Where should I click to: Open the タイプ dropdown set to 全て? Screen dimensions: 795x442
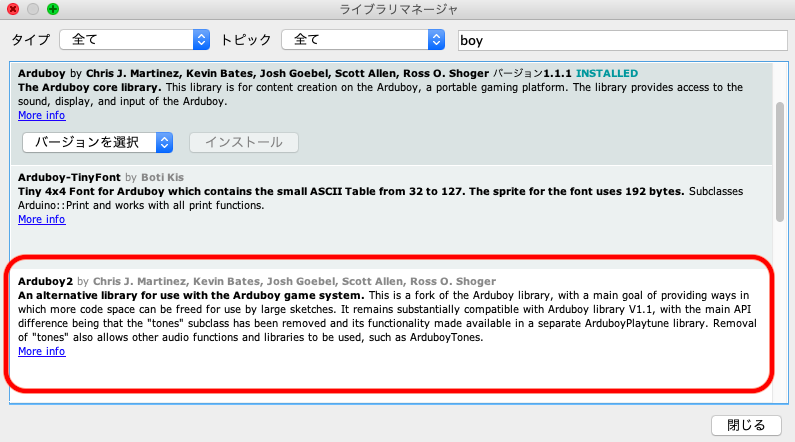click(x=134, y=40)
